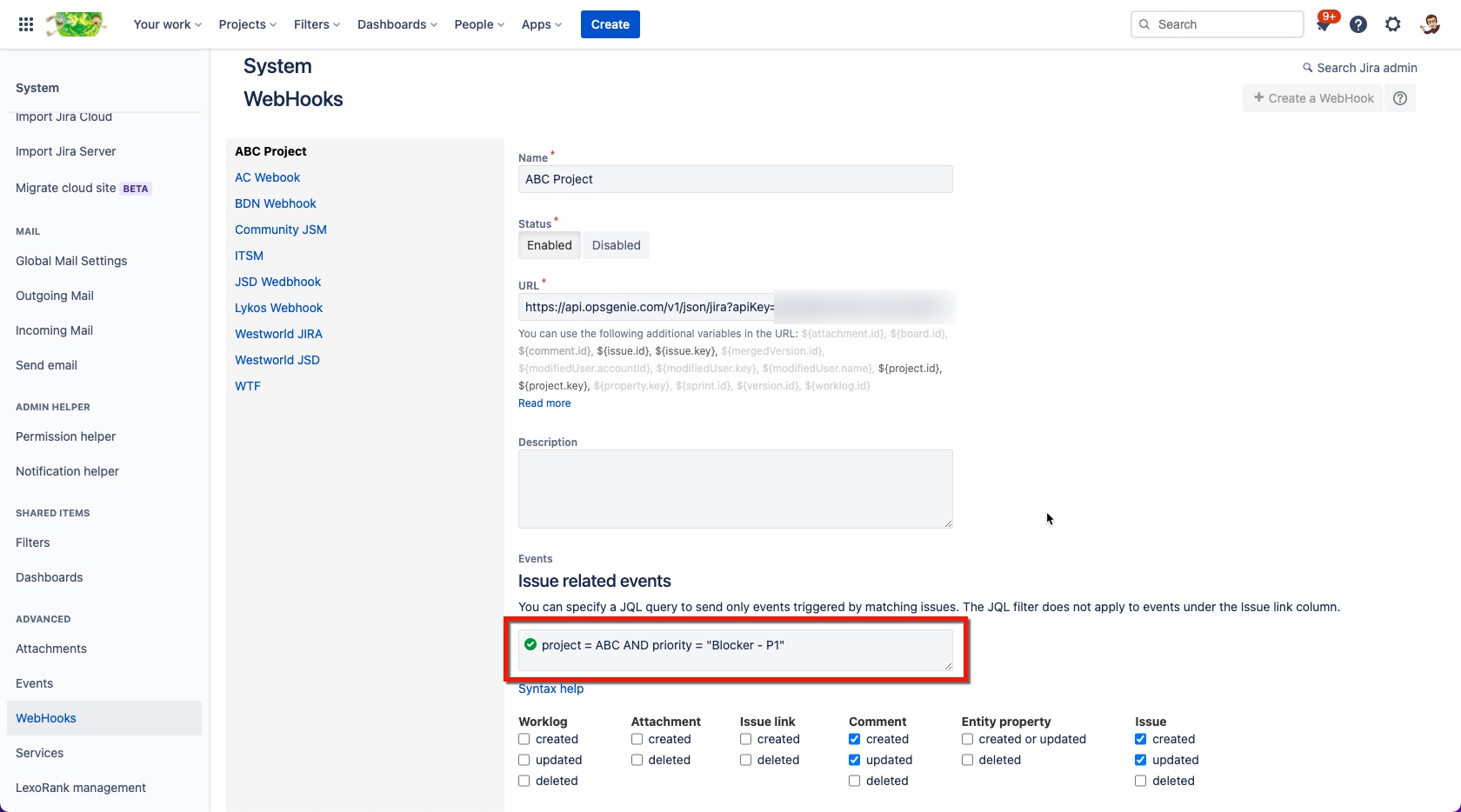
Task: Click the magnifier in the top search bar
Action: pos(1144,24)
